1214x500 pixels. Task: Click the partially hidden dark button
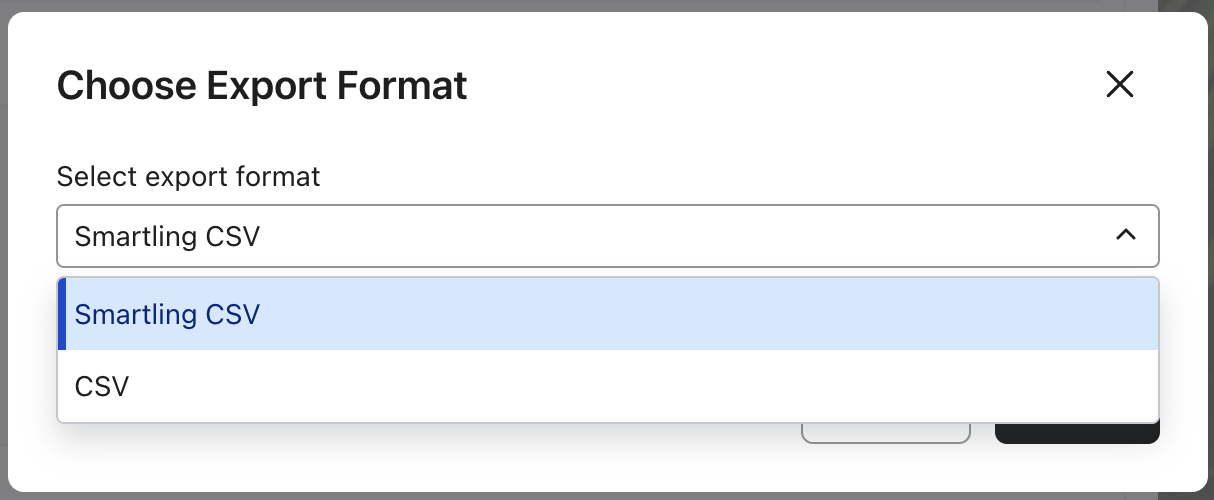point(1077,434)
